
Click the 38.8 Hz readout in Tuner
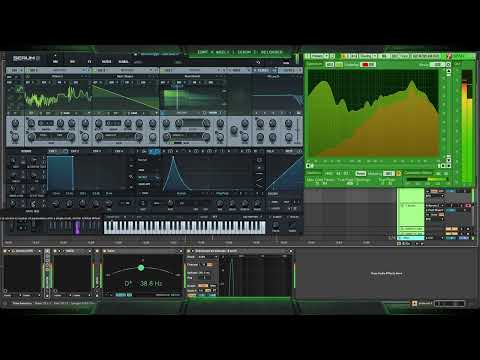[151, 284]
